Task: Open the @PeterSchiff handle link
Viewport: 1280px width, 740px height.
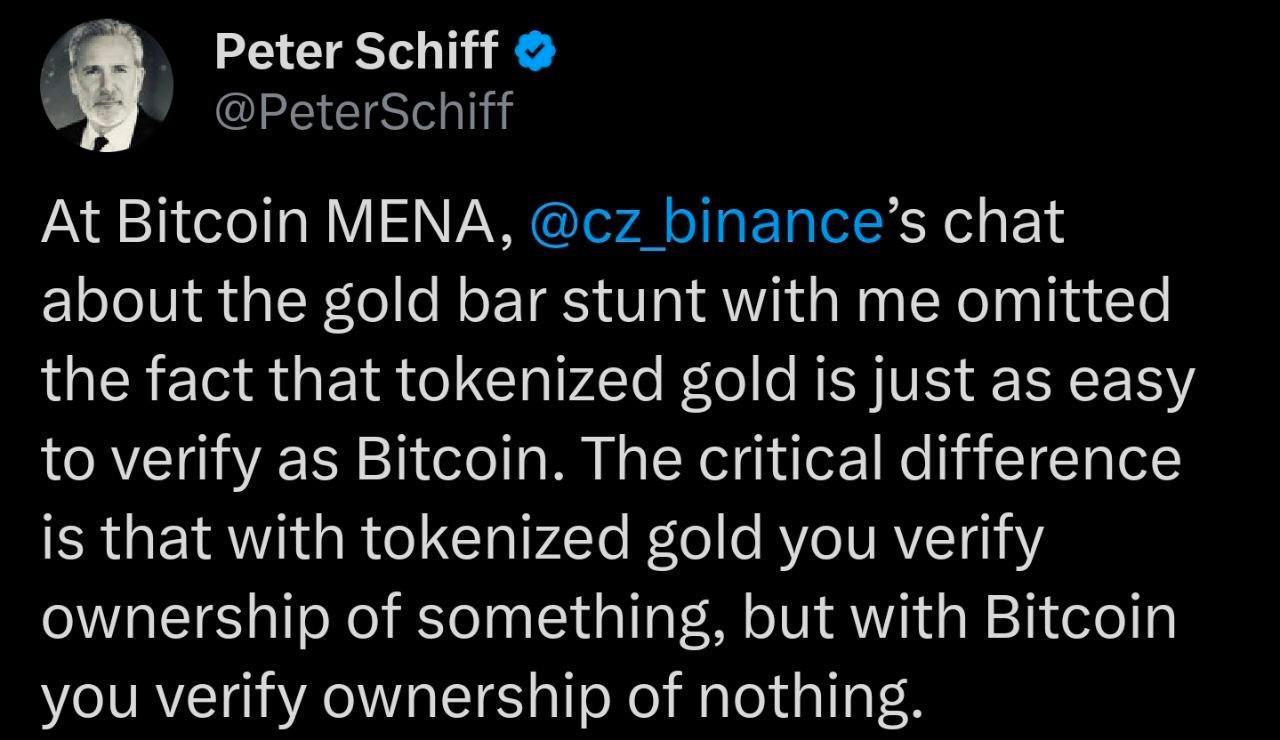Action: pyautogui.click(x=362, y=112)
